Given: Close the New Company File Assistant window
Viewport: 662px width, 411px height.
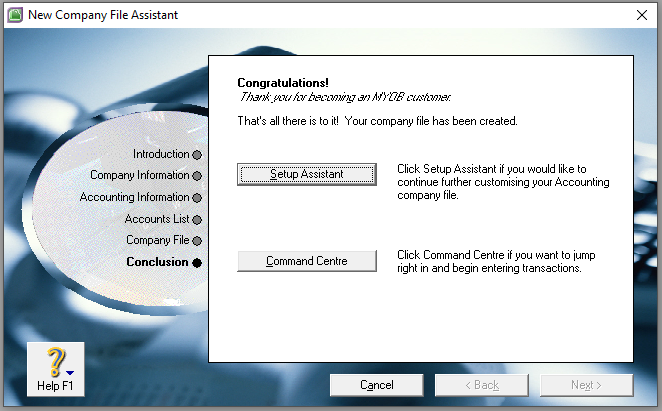Looking at the screenshot, I should (x=642, y=15).
